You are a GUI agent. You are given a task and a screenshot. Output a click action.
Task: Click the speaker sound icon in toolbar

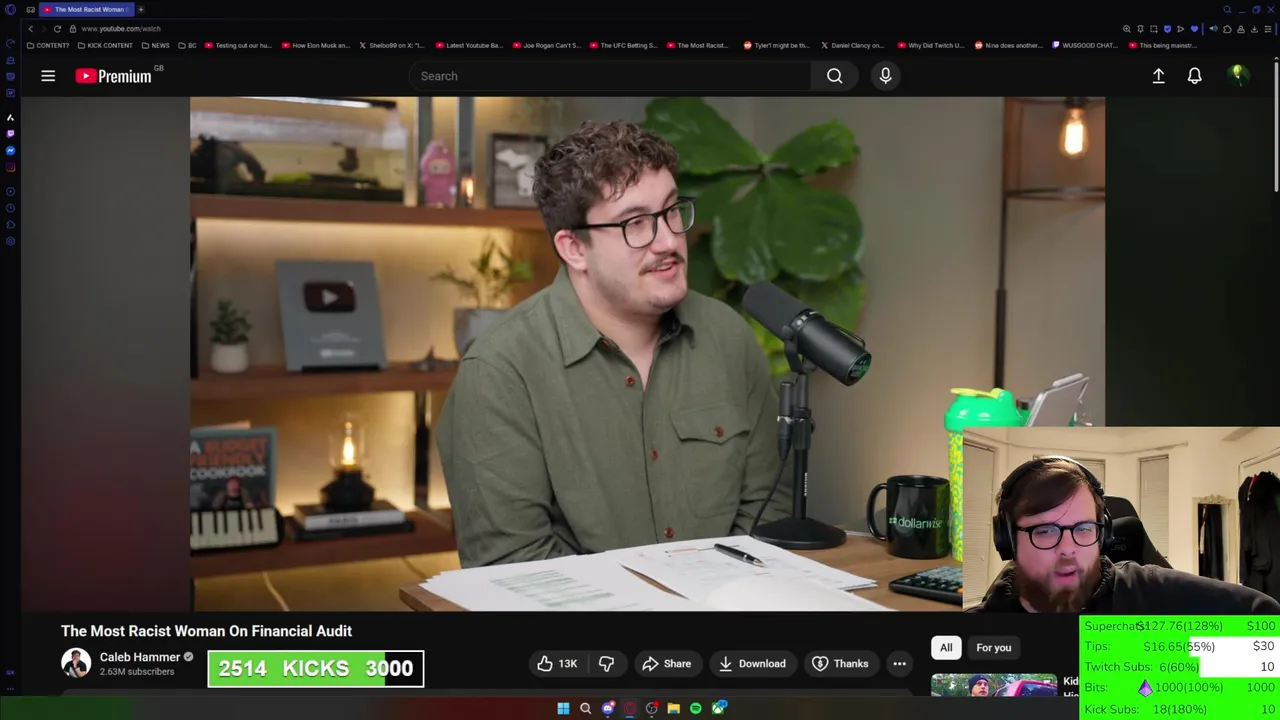1213,29
